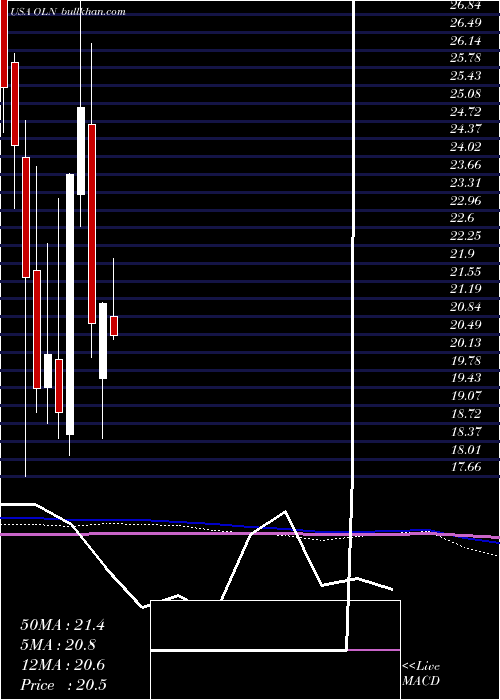Image resolution: width=500 pixels, height=700 pixels.
Task: Click the 26.49 price axis label
Action: coord(466,23)
